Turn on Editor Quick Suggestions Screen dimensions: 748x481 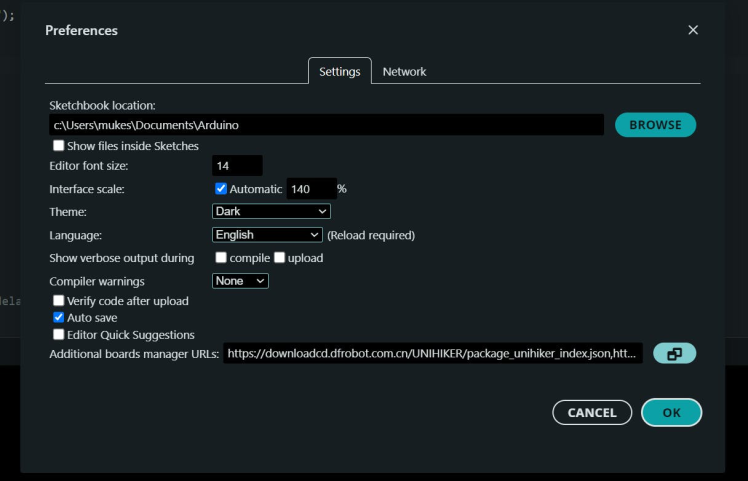pos(59,335)
